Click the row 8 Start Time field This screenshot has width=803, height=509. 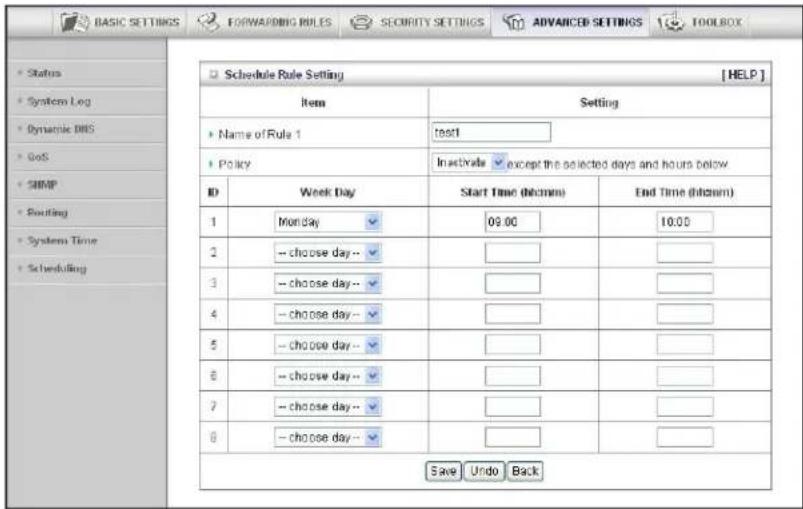point(513,437)
